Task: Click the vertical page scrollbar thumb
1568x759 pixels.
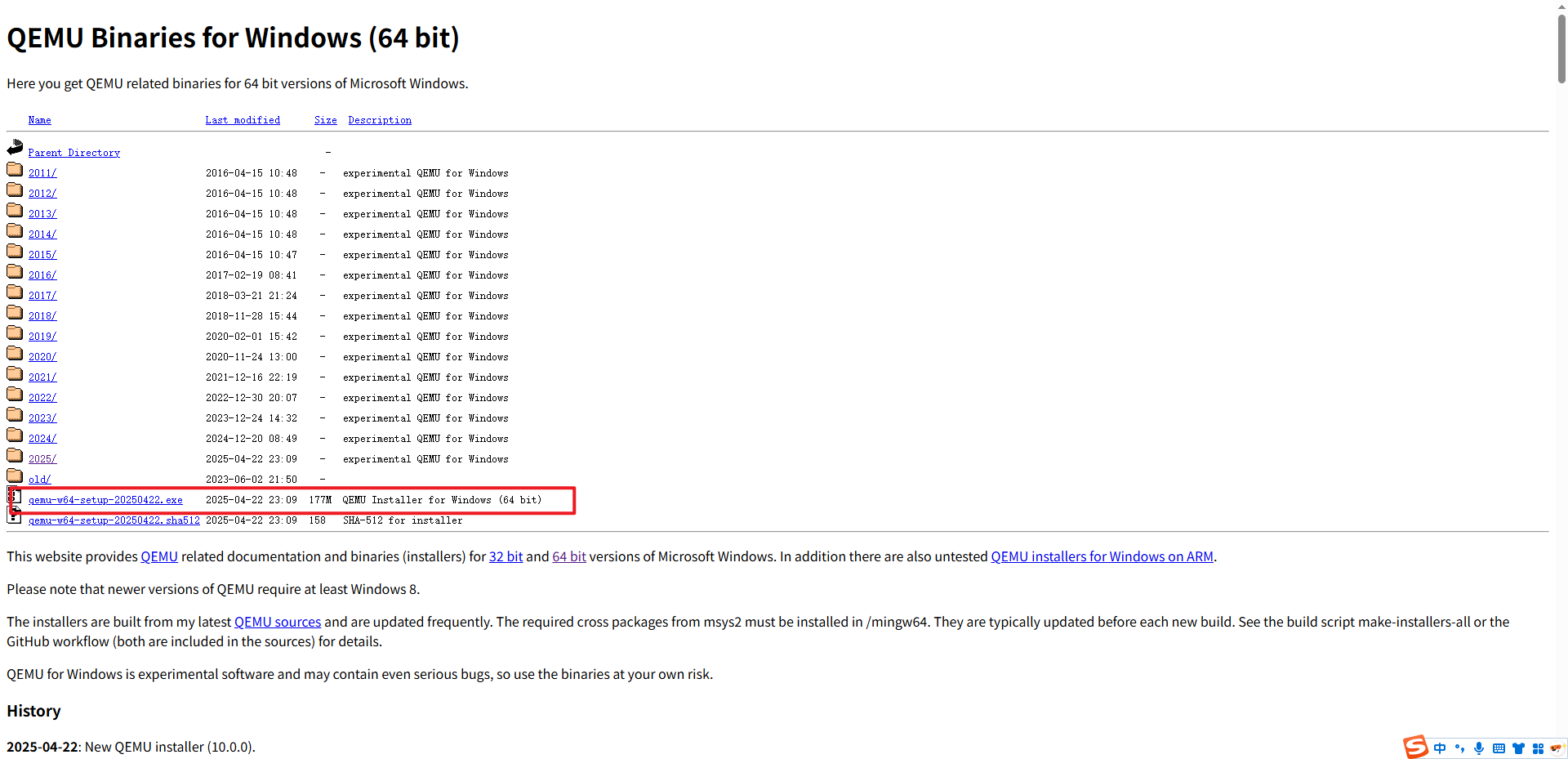Action: [x=1561, y=47]
